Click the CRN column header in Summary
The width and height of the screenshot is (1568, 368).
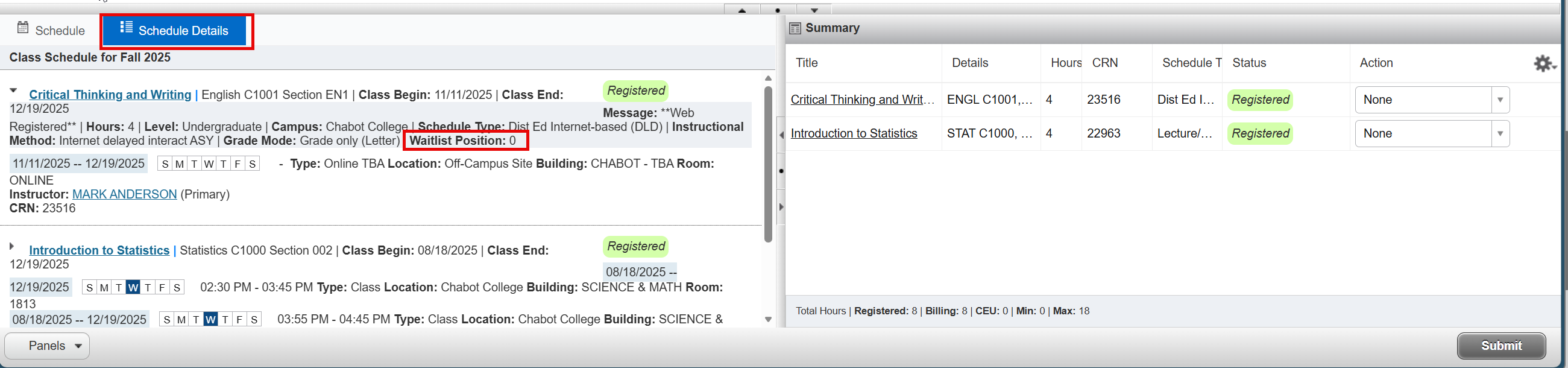[1105, 63]
